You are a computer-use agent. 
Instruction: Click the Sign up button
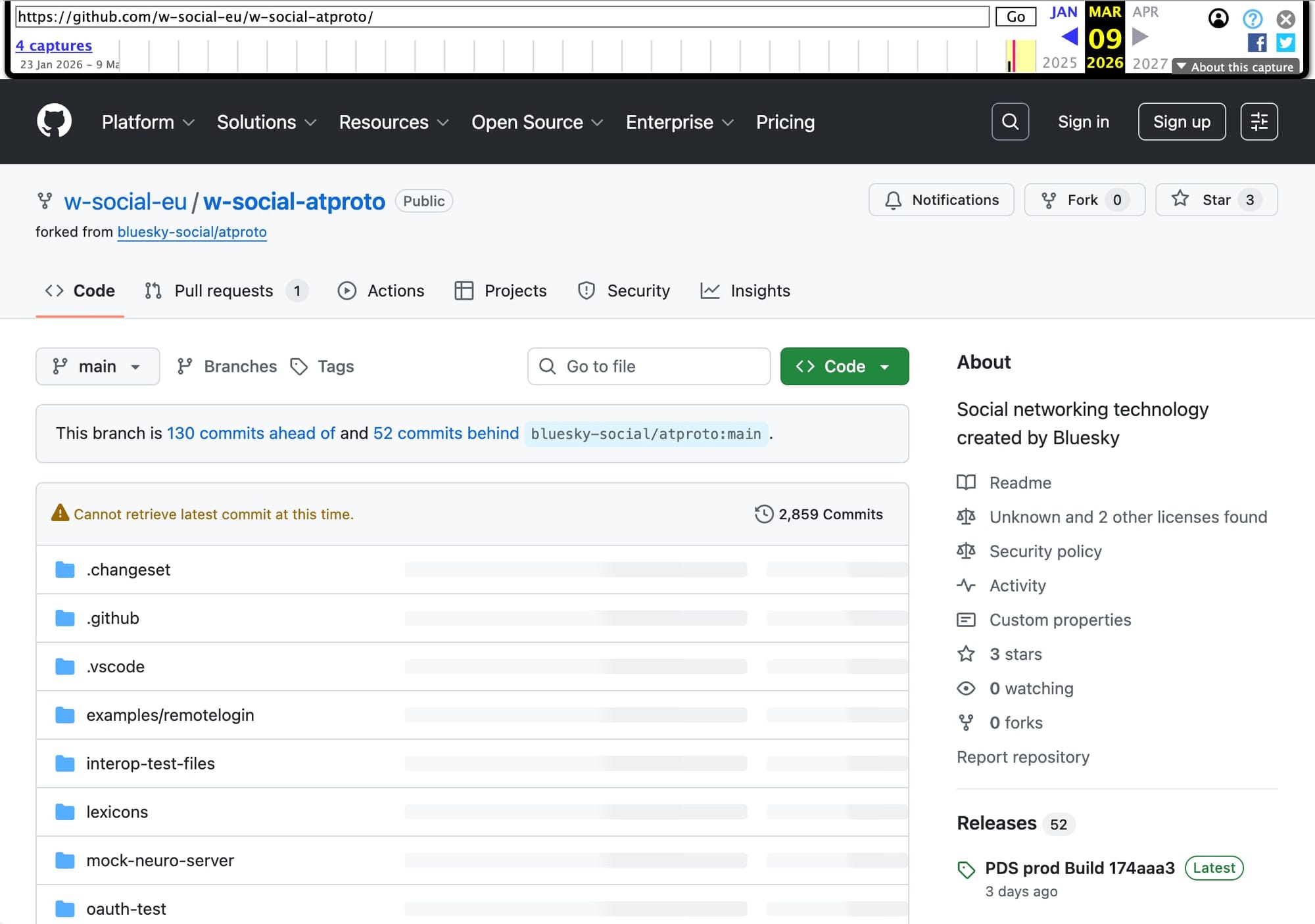point(1182,122)
